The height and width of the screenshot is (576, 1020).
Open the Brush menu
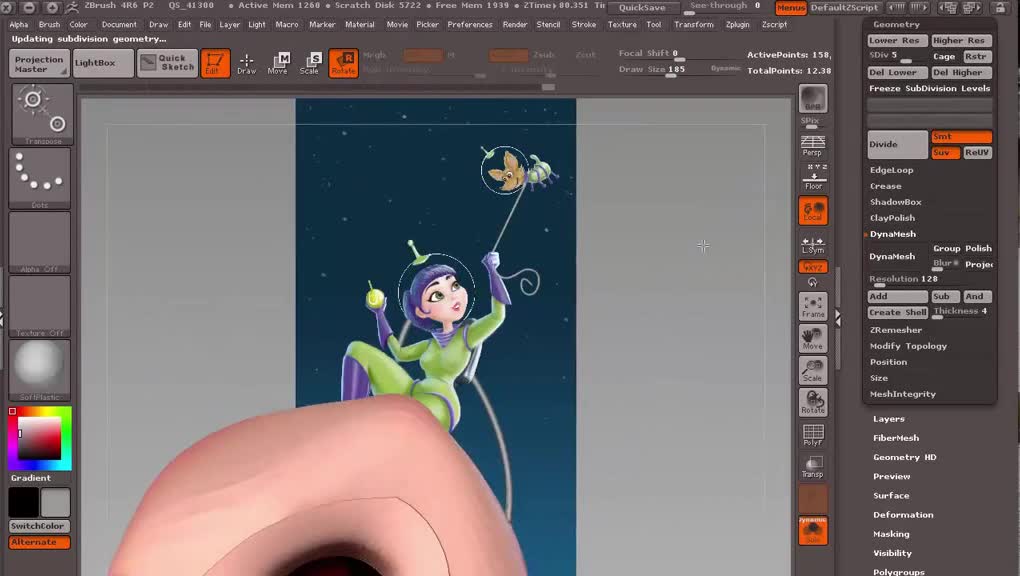point(49,25)
